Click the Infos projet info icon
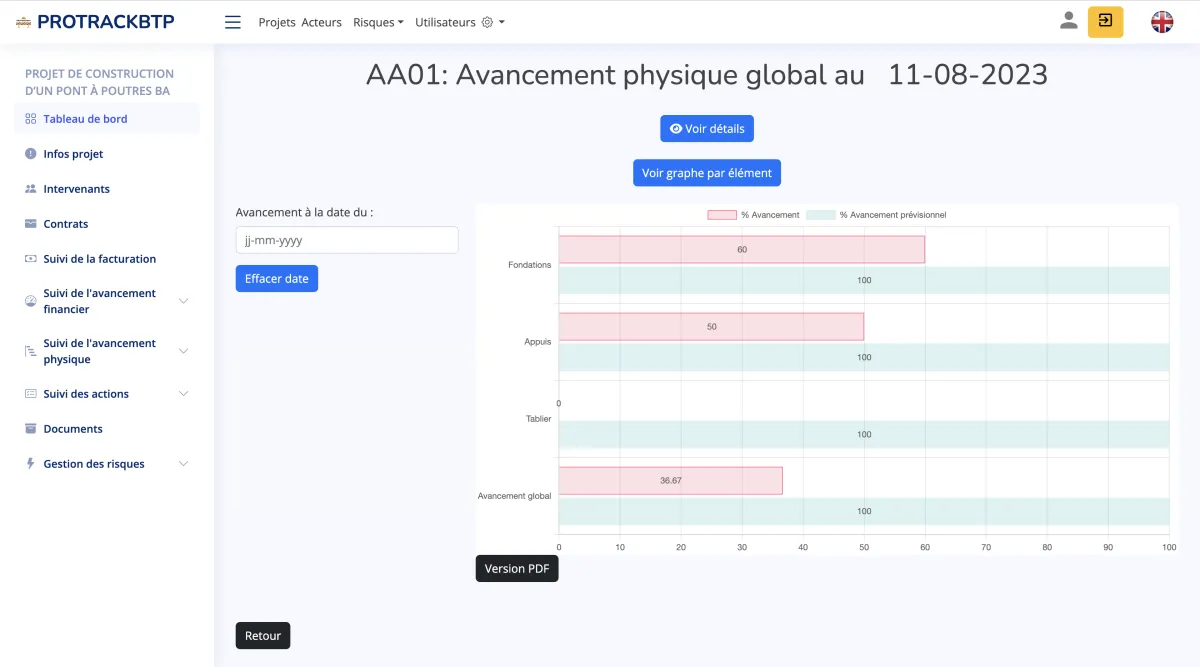The height and width of the screenshot is (667, 1200). [30, 154]
